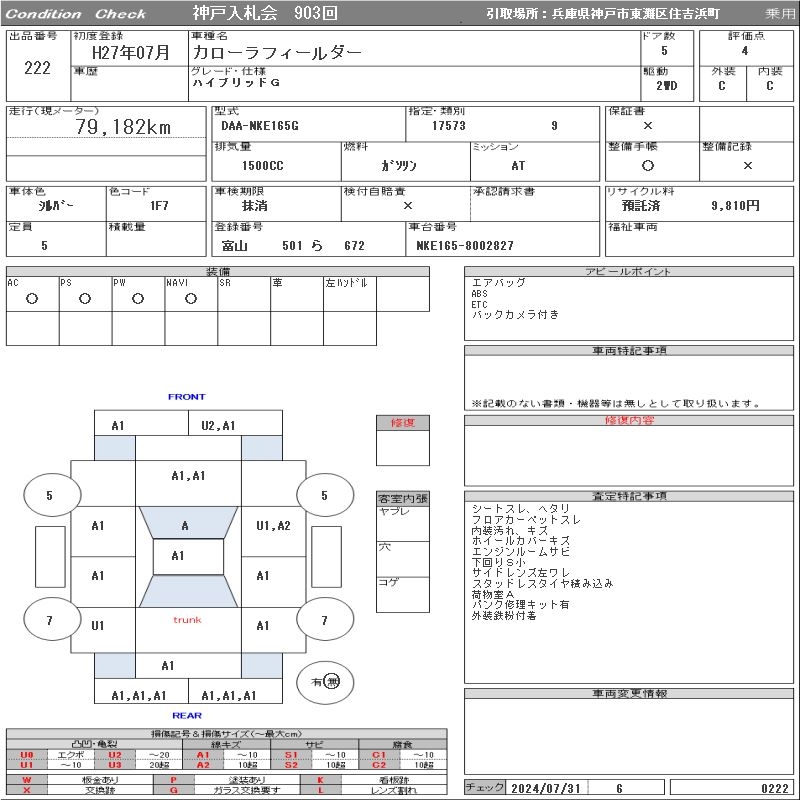Image resolution: width=800 pixels, height=800 pixels.
Task: Click the 'コゲ' interior field
Action: [x=403, y=595]
